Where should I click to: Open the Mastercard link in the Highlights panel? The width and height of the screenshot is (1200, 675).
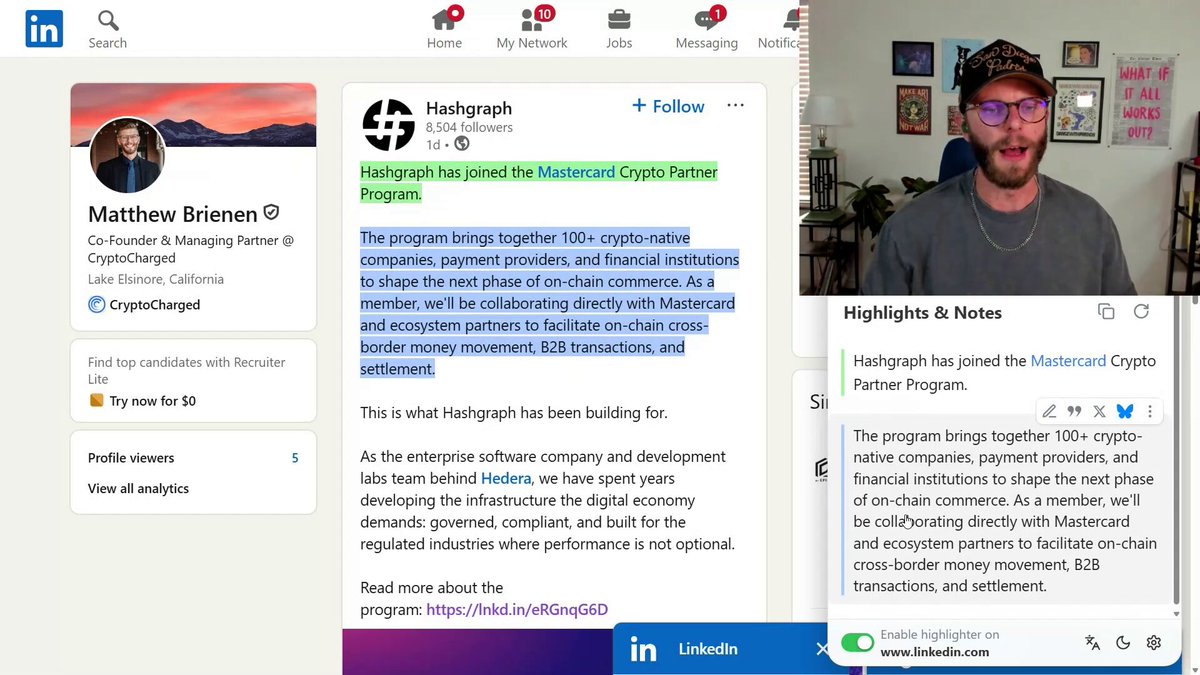coord(1068,361)
